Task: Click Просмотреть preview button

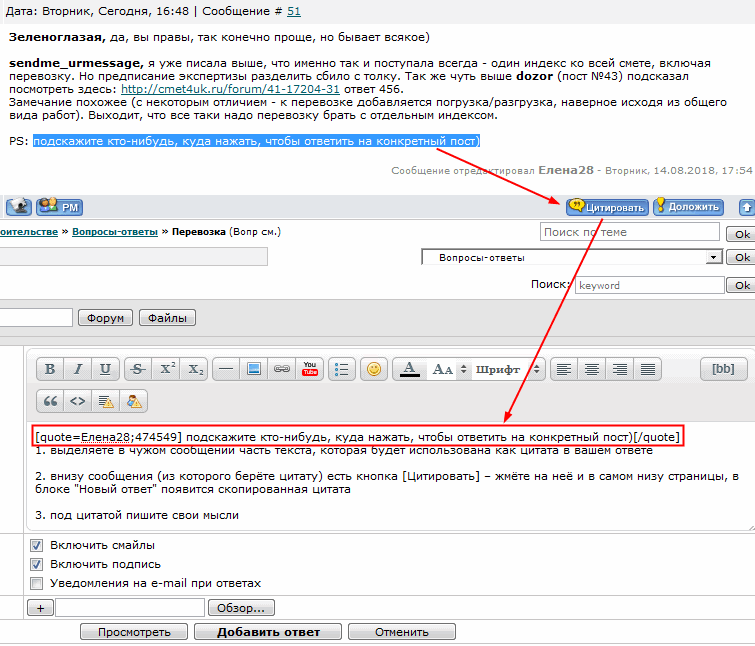Action: tap(134, 632)
